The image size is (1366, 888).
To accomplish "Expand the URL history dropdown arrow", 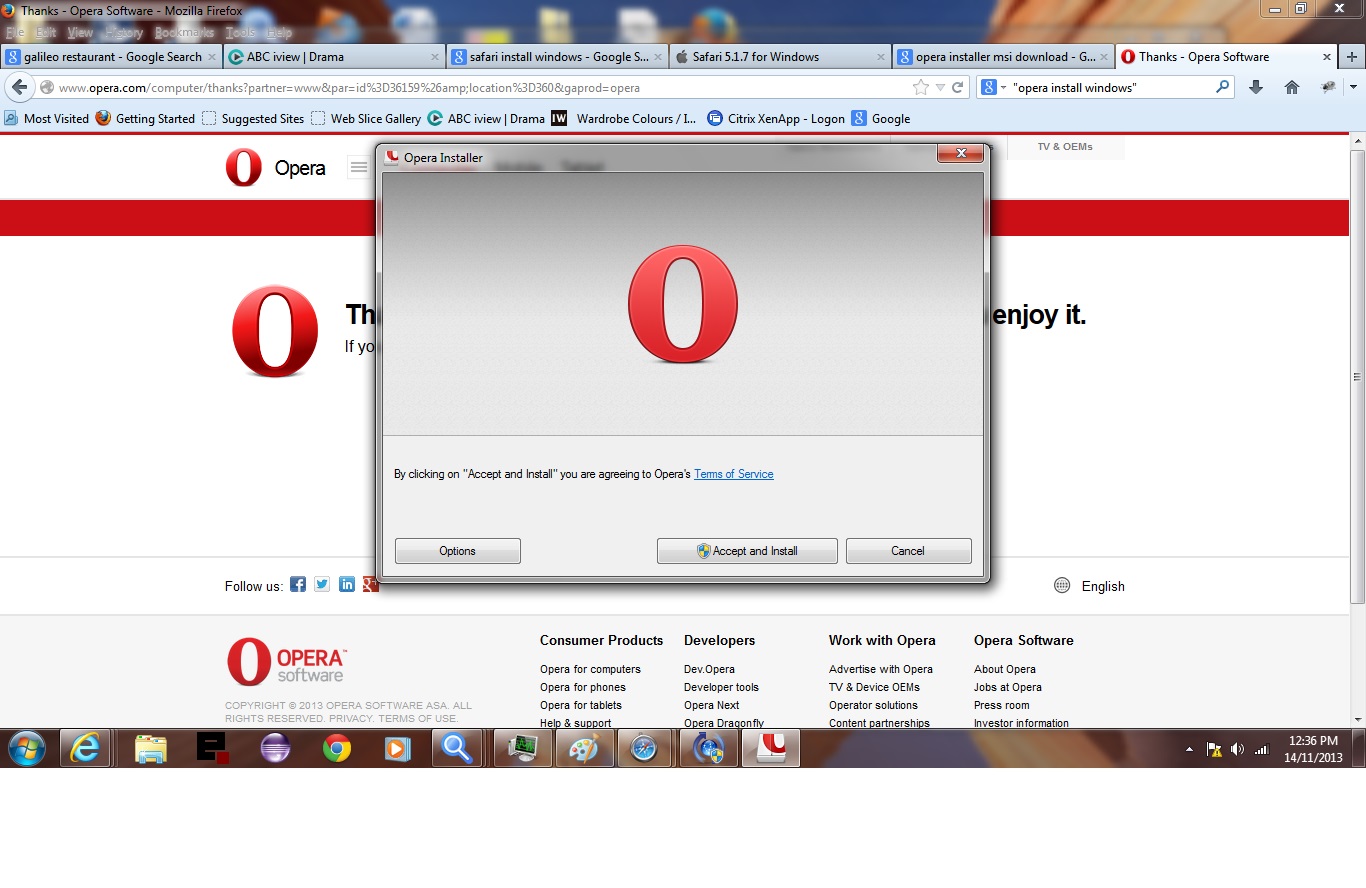I will [x=940, y=88].
